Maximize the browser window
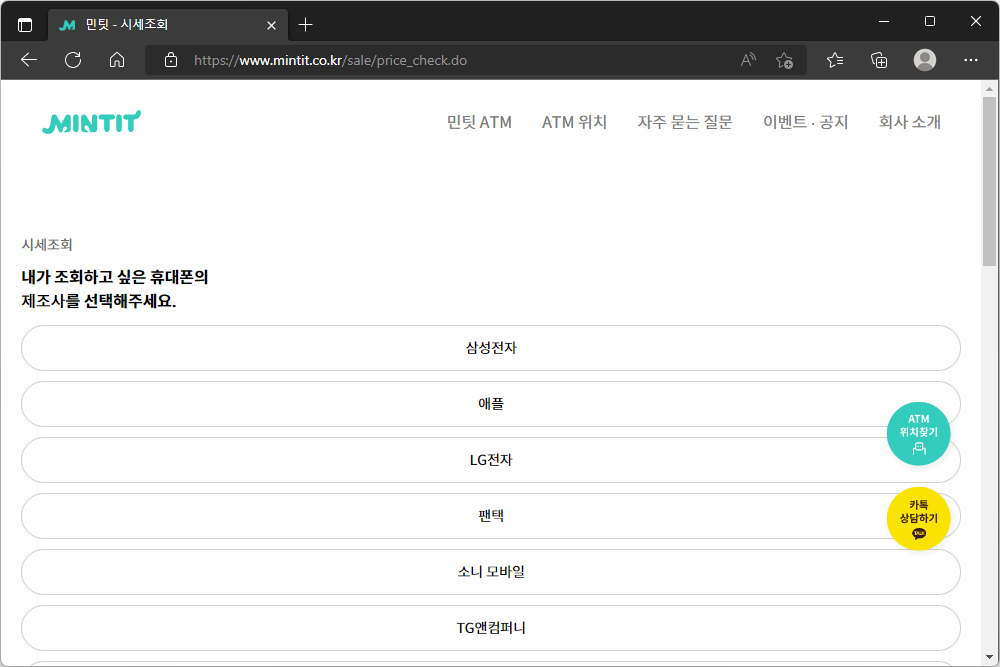The width and height of the screenshot is (1000, 667). tap(930, 21)
